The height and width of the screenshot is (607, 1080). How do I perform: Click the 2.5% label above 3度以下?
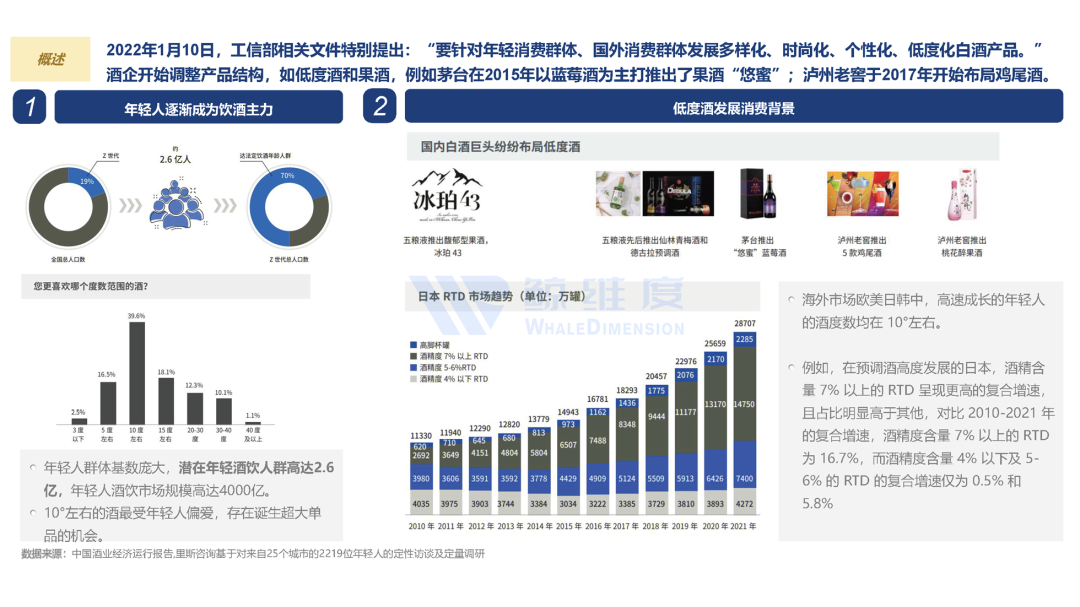coord(79,412)
